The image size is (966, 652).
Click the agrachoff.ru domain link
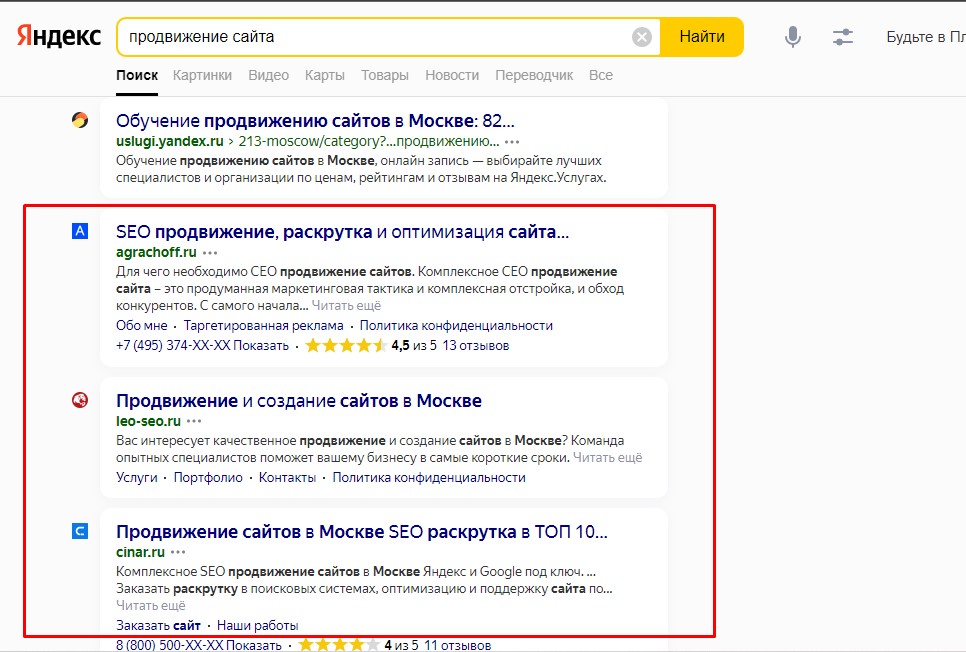click(x=156, y=252)
